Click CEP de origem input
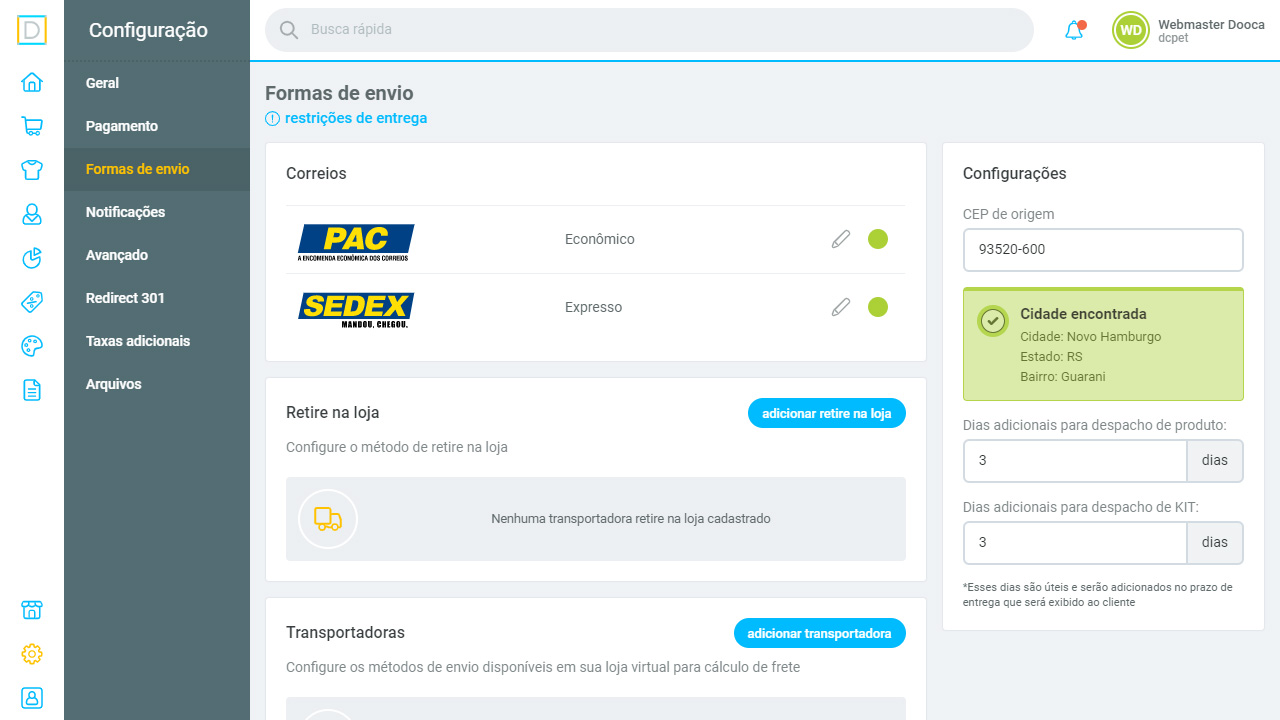 coord(1103,250)
